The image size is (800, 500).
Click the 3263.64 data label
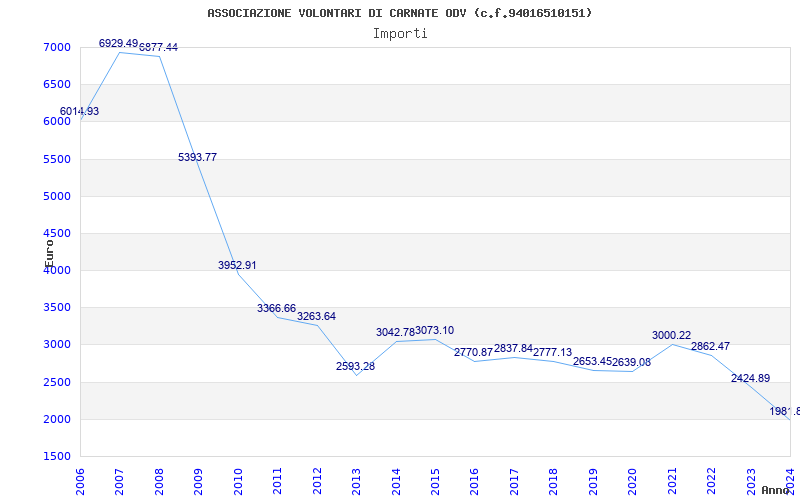(x=316, y=316)
